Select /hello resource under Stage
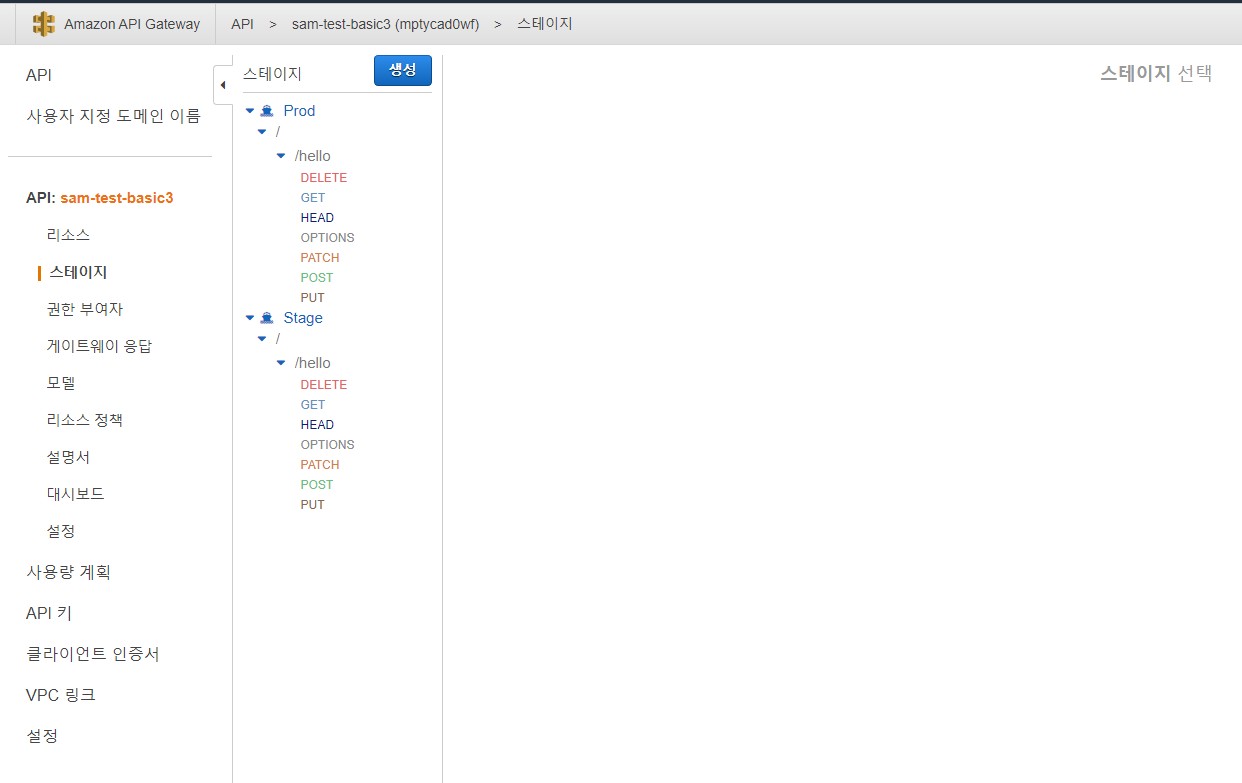The width and height of the screenshot is (1242, 783). (312, 363)
